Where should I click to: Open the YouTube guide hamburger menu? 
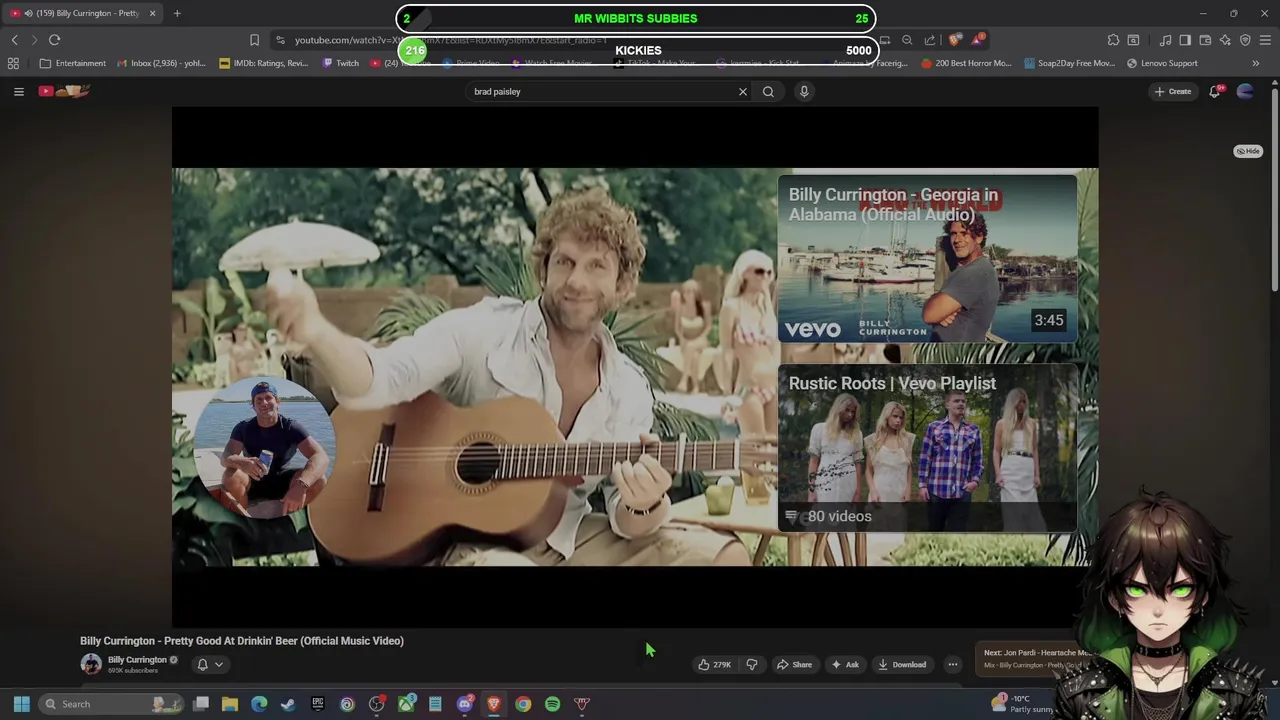[18, 91]
